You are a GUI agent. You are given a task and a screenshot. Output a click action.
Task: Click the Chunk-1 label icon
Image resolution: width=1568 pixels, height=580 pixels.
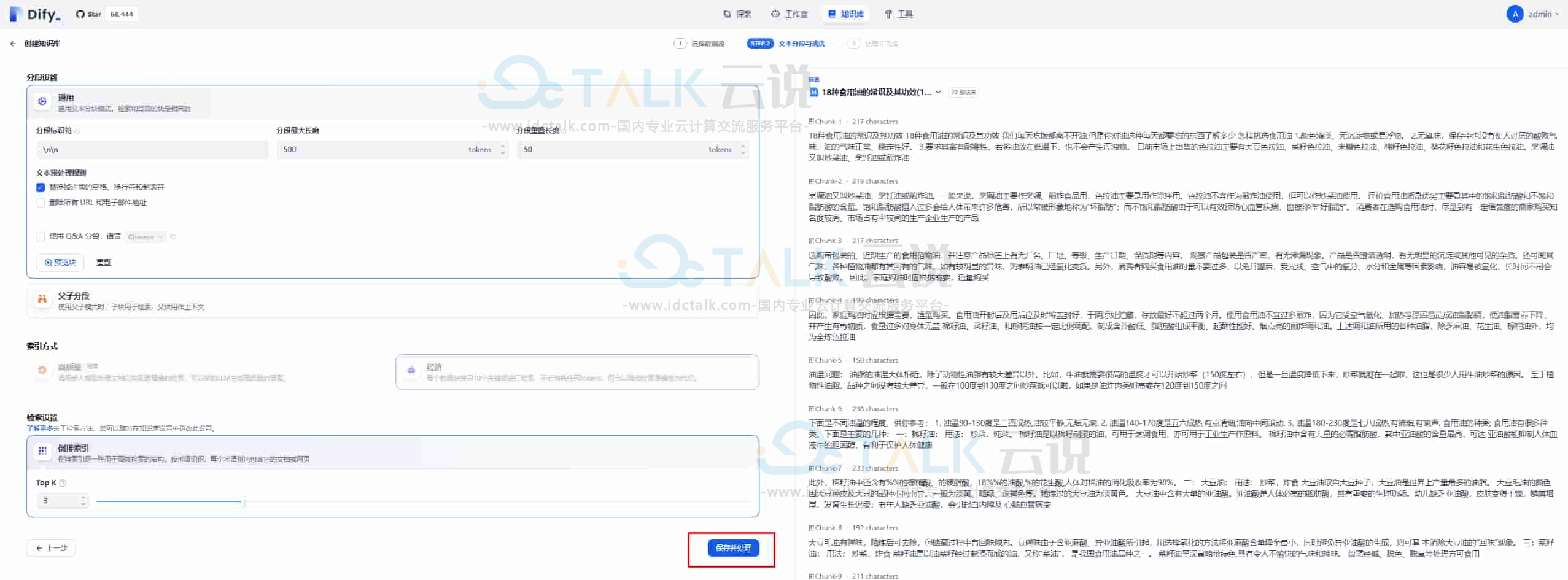point(811,122)
